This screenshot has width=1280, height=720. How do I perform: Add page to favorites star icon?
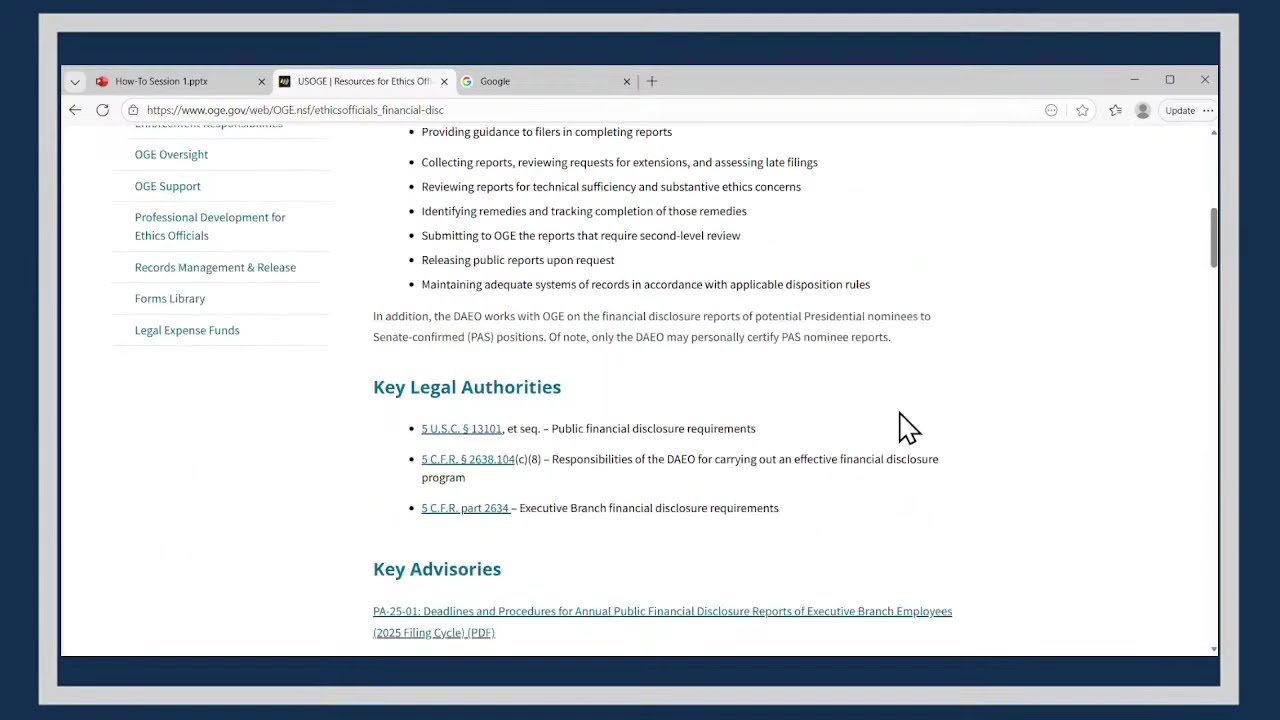click(x=1082, y=110)
